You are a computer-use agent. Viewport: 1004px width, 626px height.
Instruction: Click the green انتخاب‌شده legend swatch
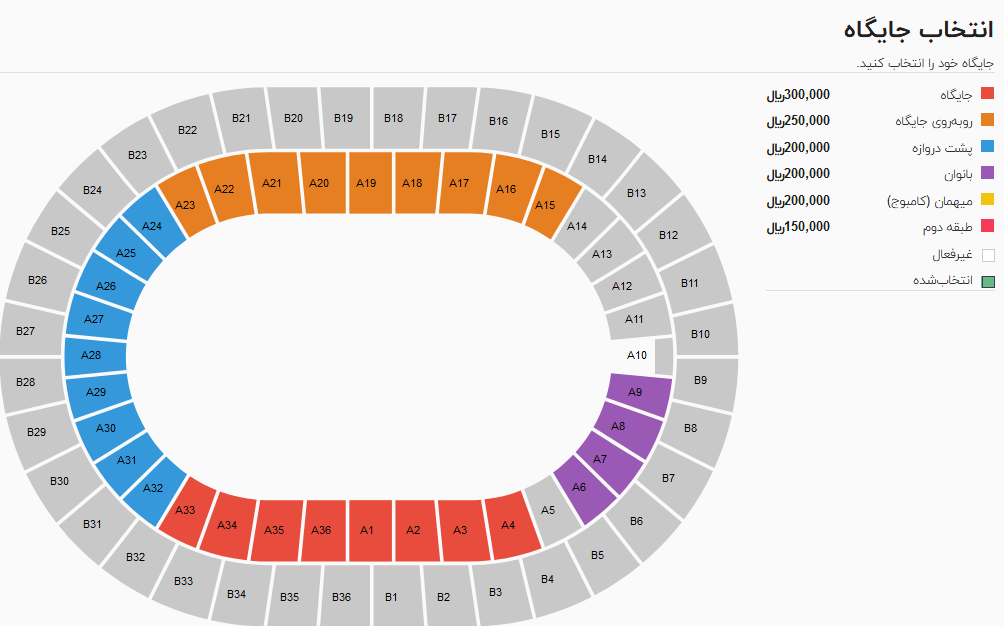(x=987, y=280)
